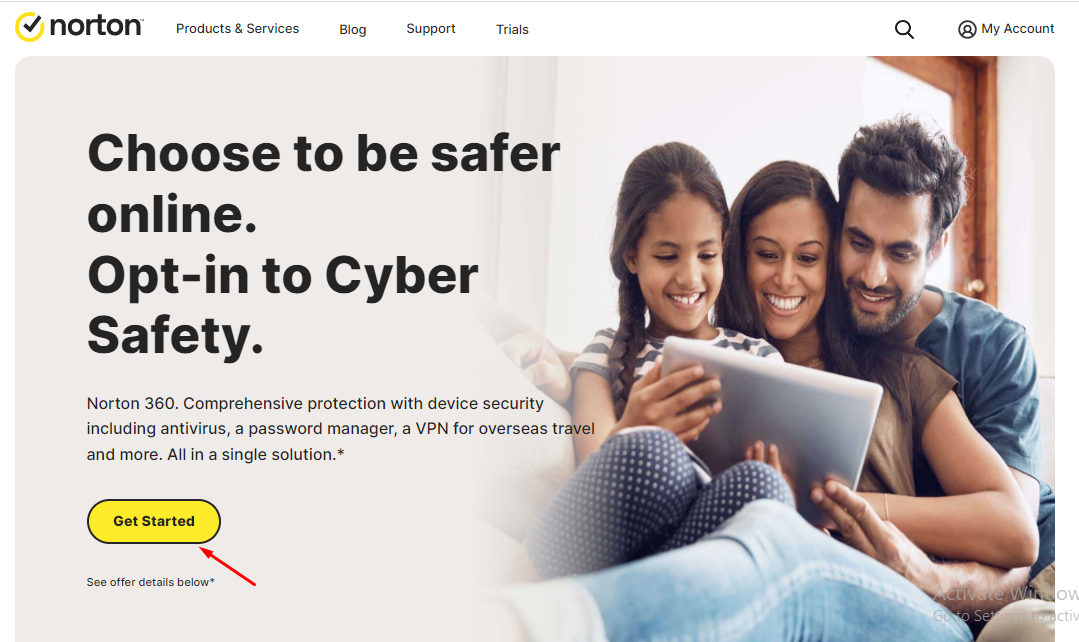This screenshot has width=1079, height=642.
Task: Click the norton wordmark text
Action: point(96,25)
